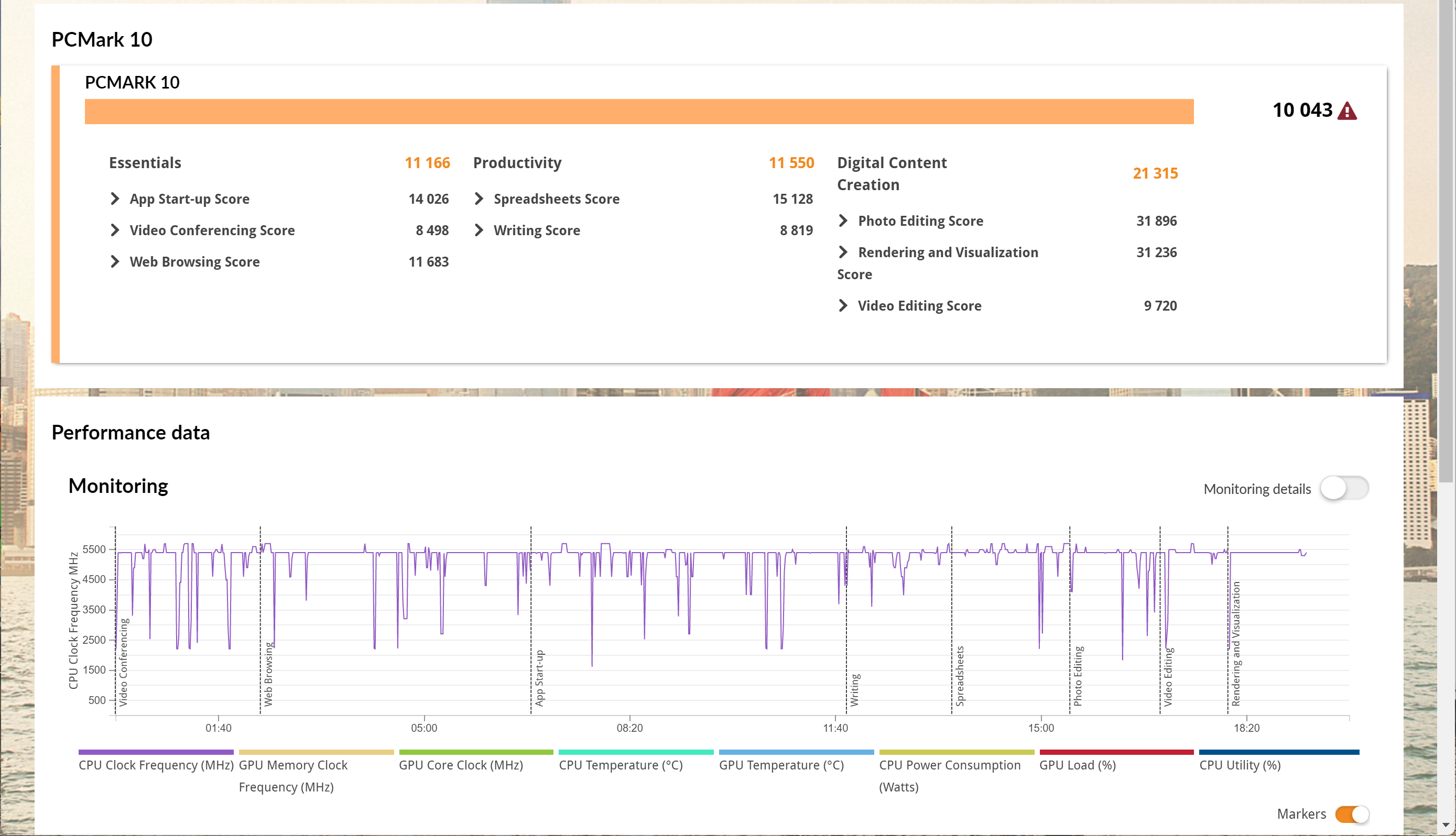Click Spreadsheets value 15 128
The width and height of the screenshot is (1456, 836).
click(792, 199)
